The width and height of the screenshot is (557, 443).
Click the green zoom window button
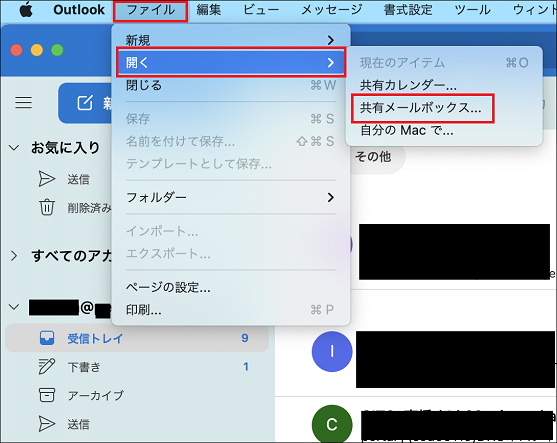tap(57, 50)
